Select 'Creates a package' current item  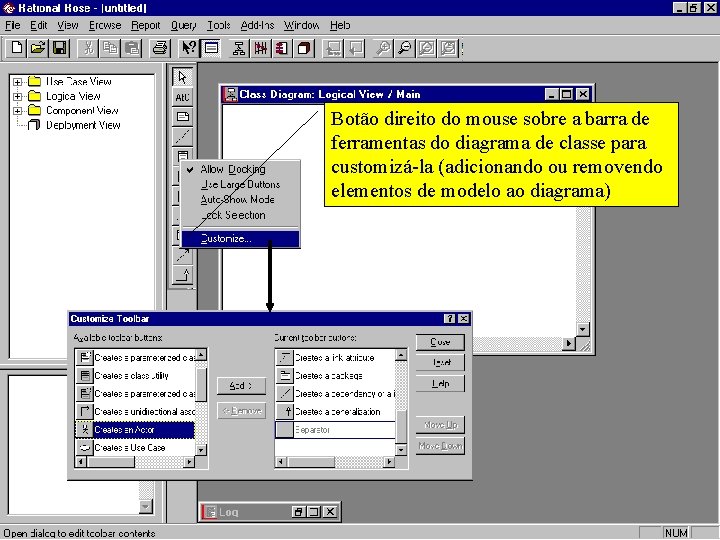click(x=335, y=376)
